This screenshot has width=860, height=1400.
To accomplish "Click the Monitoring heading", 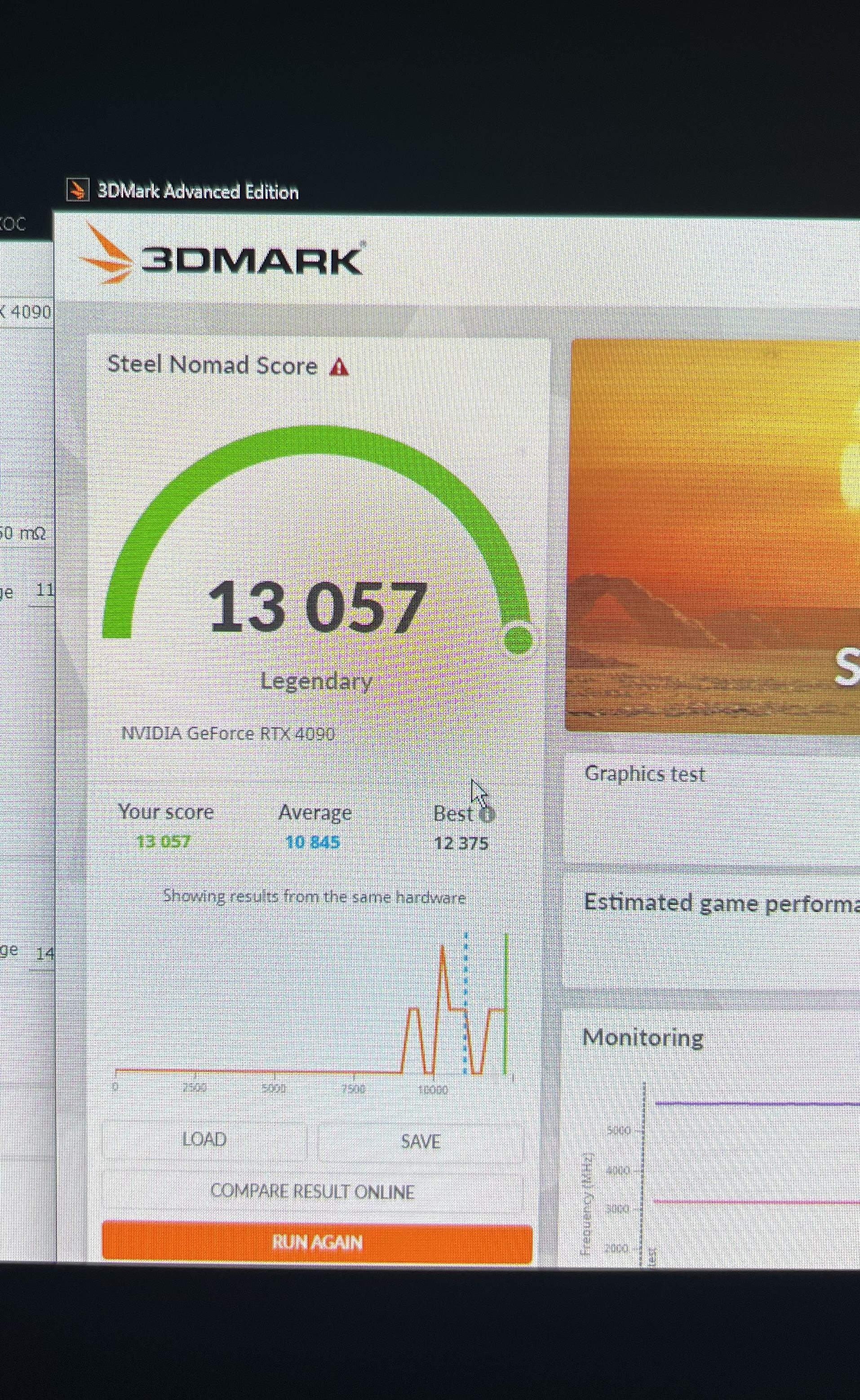I will 643,1038.
